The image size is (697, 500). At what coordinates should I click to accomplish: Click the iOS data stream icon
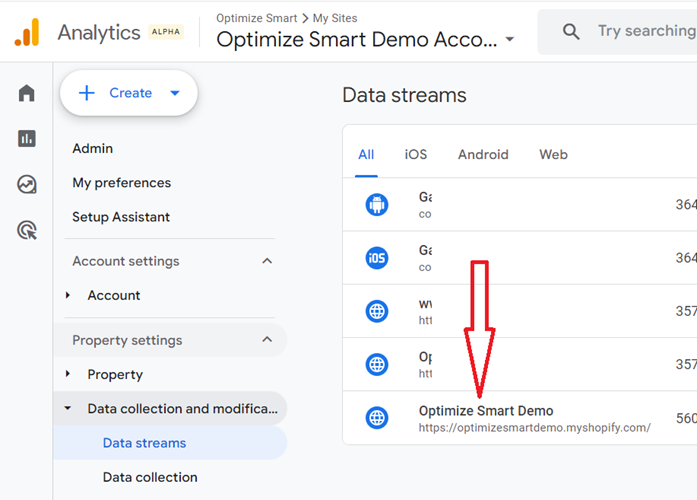pos(377,258)
